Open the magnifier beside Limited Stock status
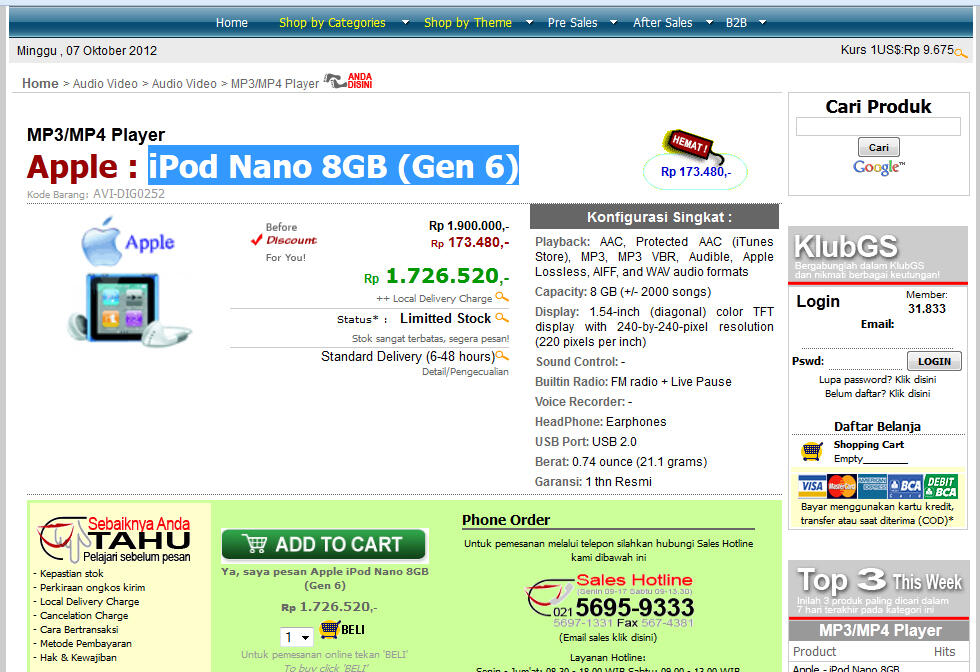This screenshot has height=672, width=980. pyautogui.click(x=502, y=318)
